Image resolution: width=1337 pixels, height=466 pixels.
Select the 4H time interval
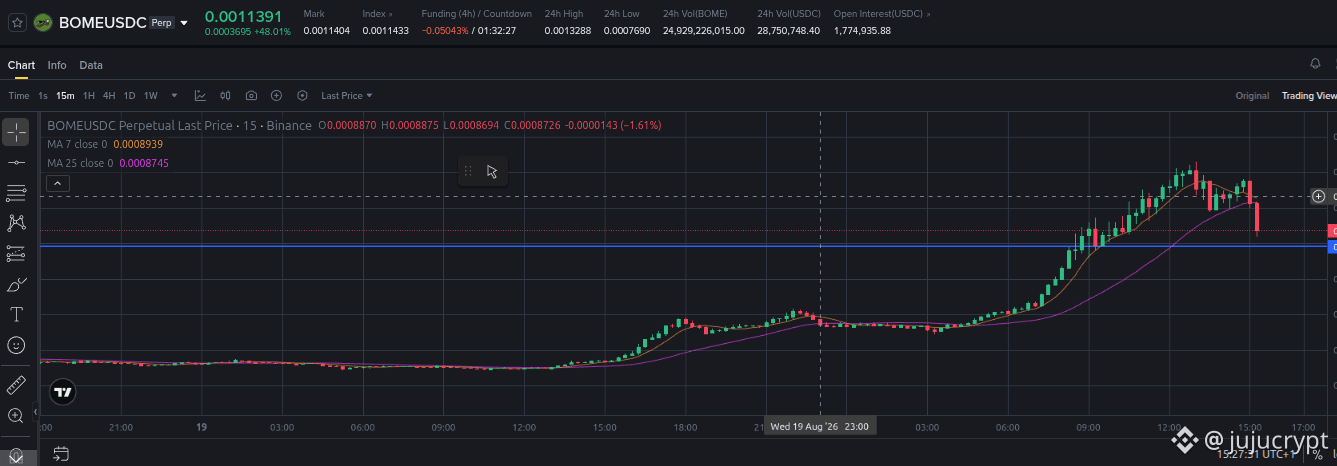[x=109, y=96]
